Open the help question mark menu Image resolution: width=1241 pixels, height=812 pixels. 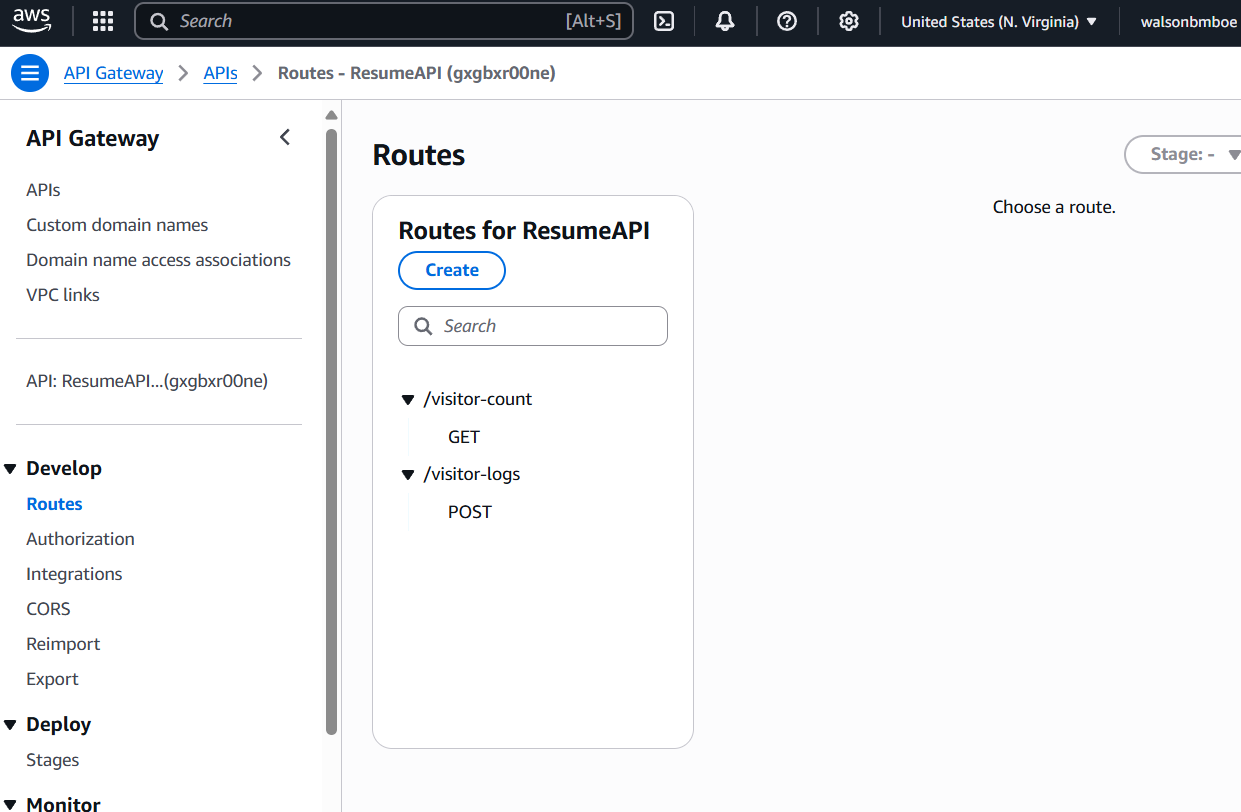tap(787, 21)
